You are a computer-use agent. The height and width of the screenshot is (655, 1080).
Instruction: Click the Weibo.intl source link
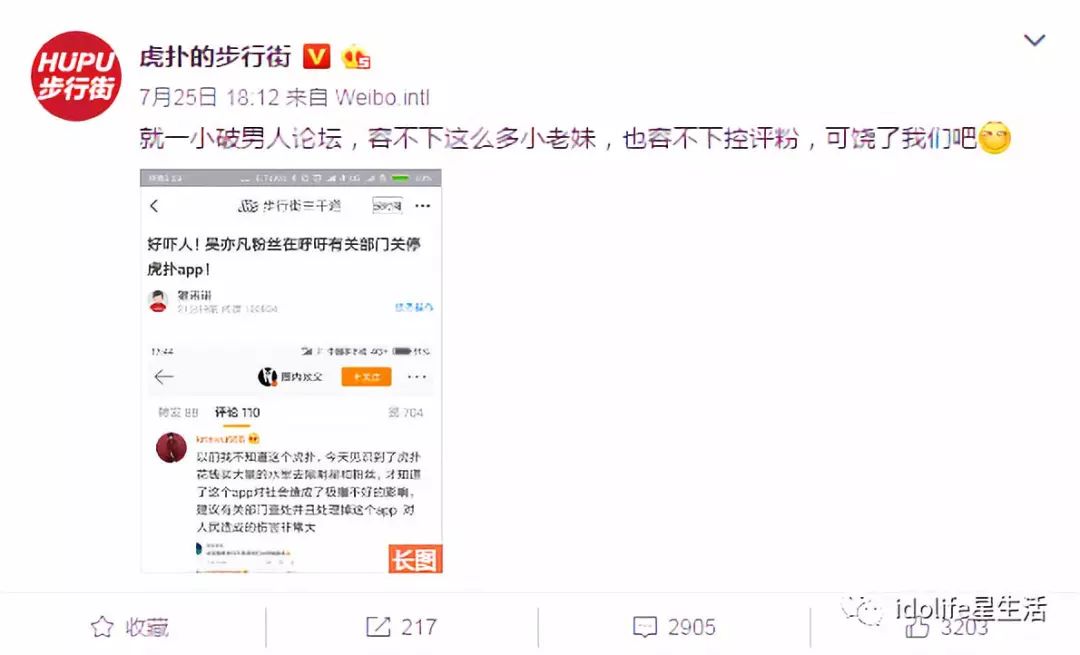(x=382, y=97)
